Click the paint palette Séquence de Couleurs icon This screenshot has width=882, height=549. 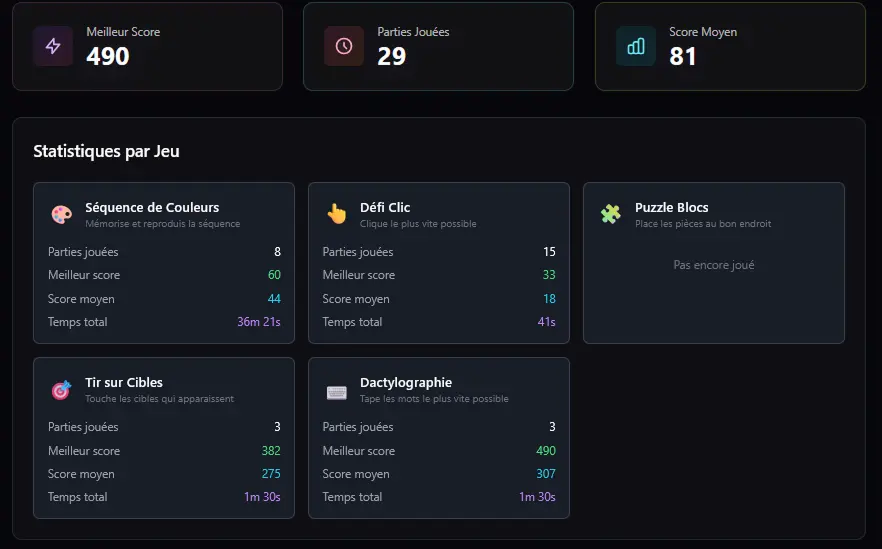pyautogui.click(x=62, y=214)
